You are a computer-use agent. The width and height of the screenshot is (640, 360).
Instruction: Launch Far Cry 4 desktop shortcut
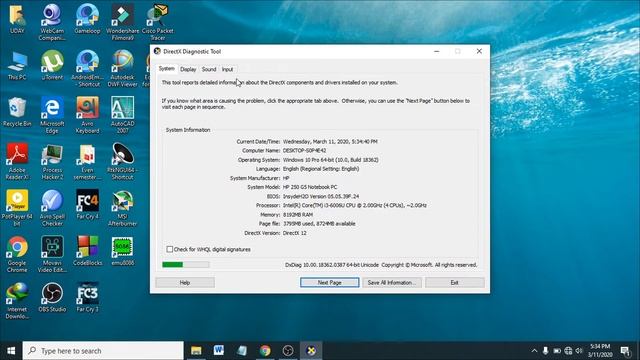pyautogui.click(x=87, y=205)
